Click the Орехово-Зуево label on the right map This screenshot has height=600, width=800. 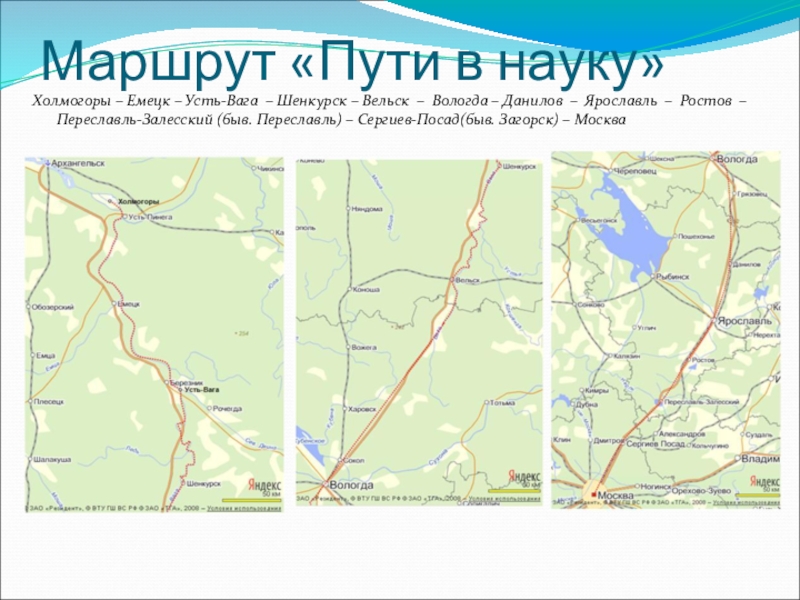click(x=701, y=491)
